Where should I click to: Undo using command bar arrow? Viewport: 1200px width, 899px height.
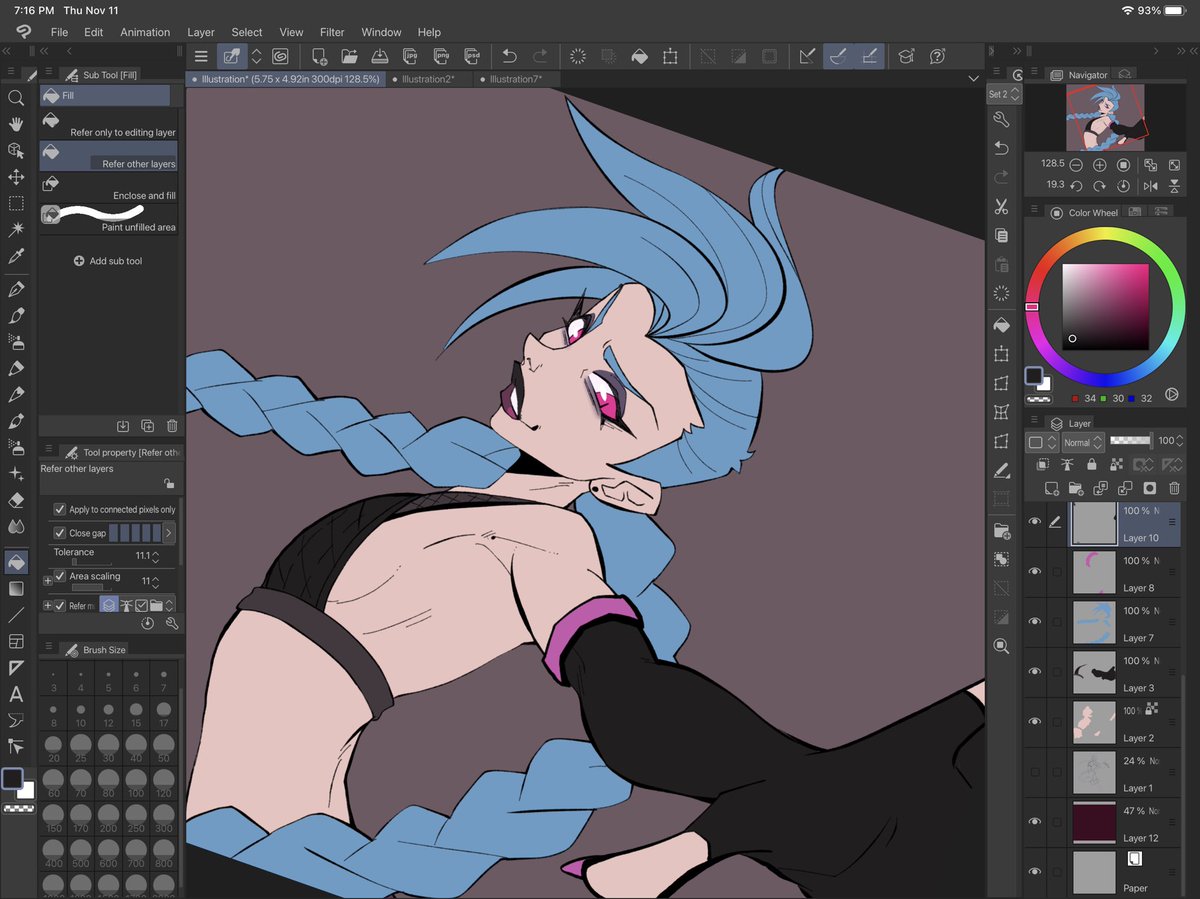[509, 57]
